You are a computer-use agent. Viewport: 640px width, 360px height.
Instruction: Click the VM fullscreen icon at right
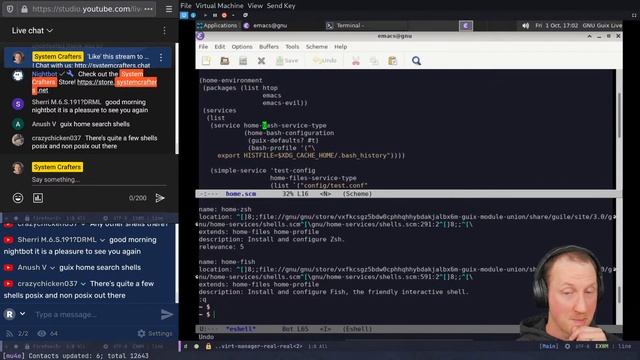pyautogui.click(x=634, y=15)
